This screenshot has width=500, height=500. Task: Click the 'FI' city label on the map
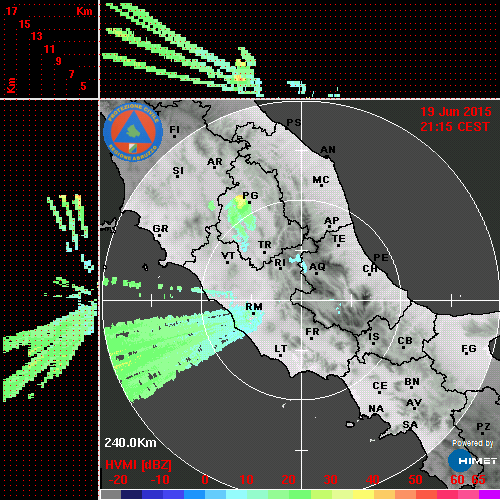click(174, 129)
